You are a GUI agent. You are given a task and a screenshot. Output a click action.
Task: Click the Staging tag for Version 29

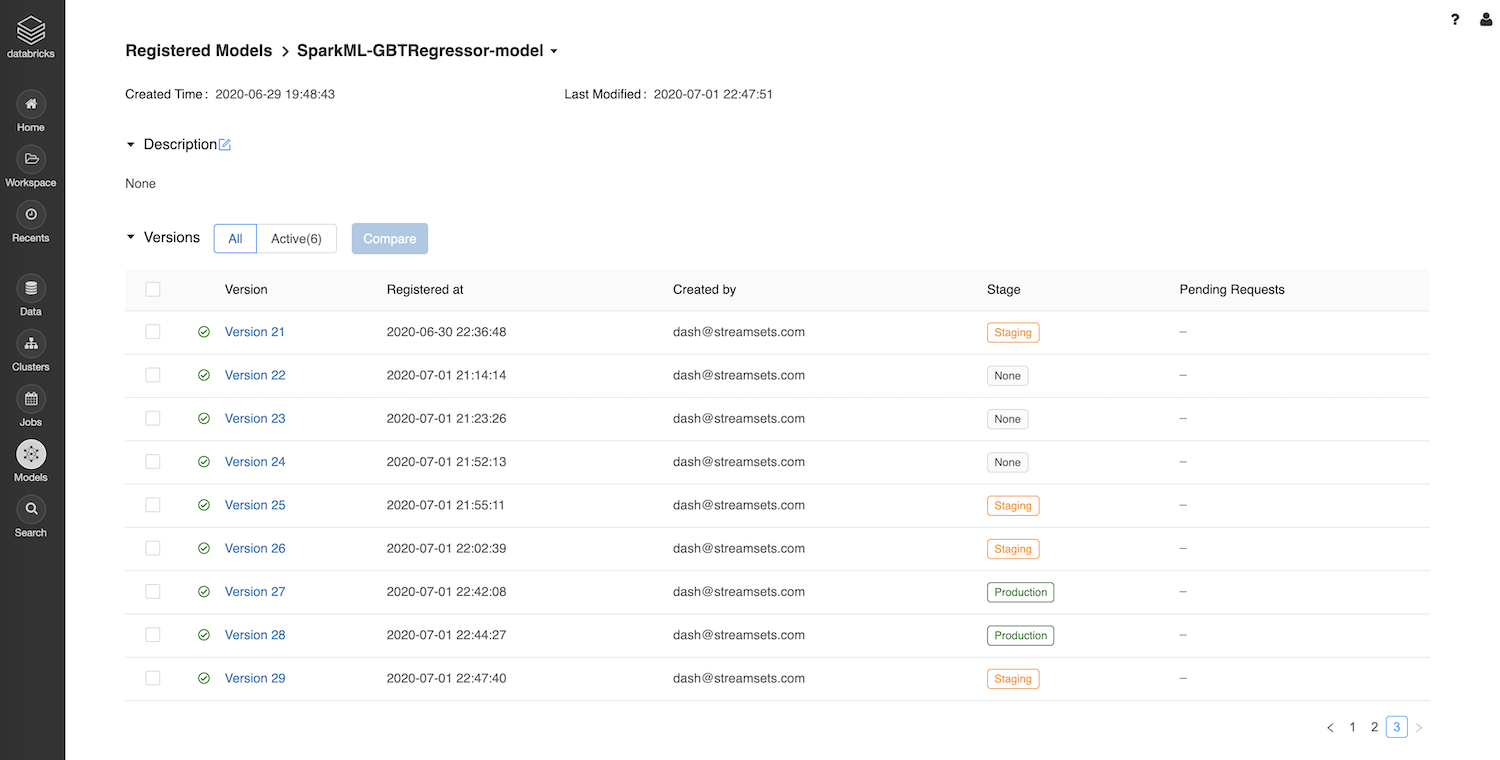(1013, 679)
